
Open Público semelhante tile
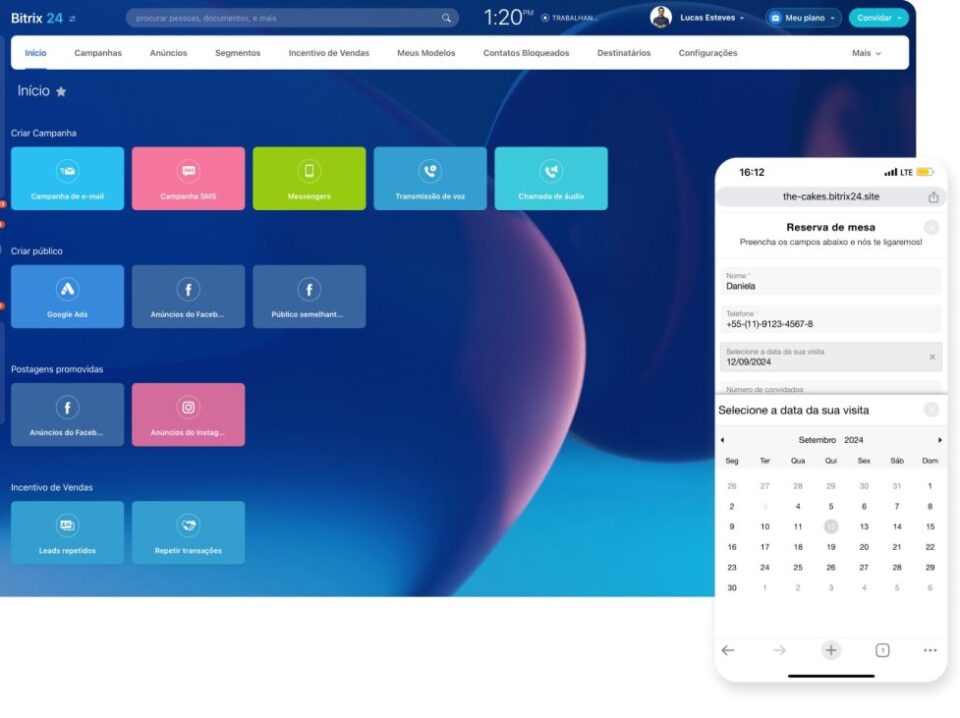309,296
